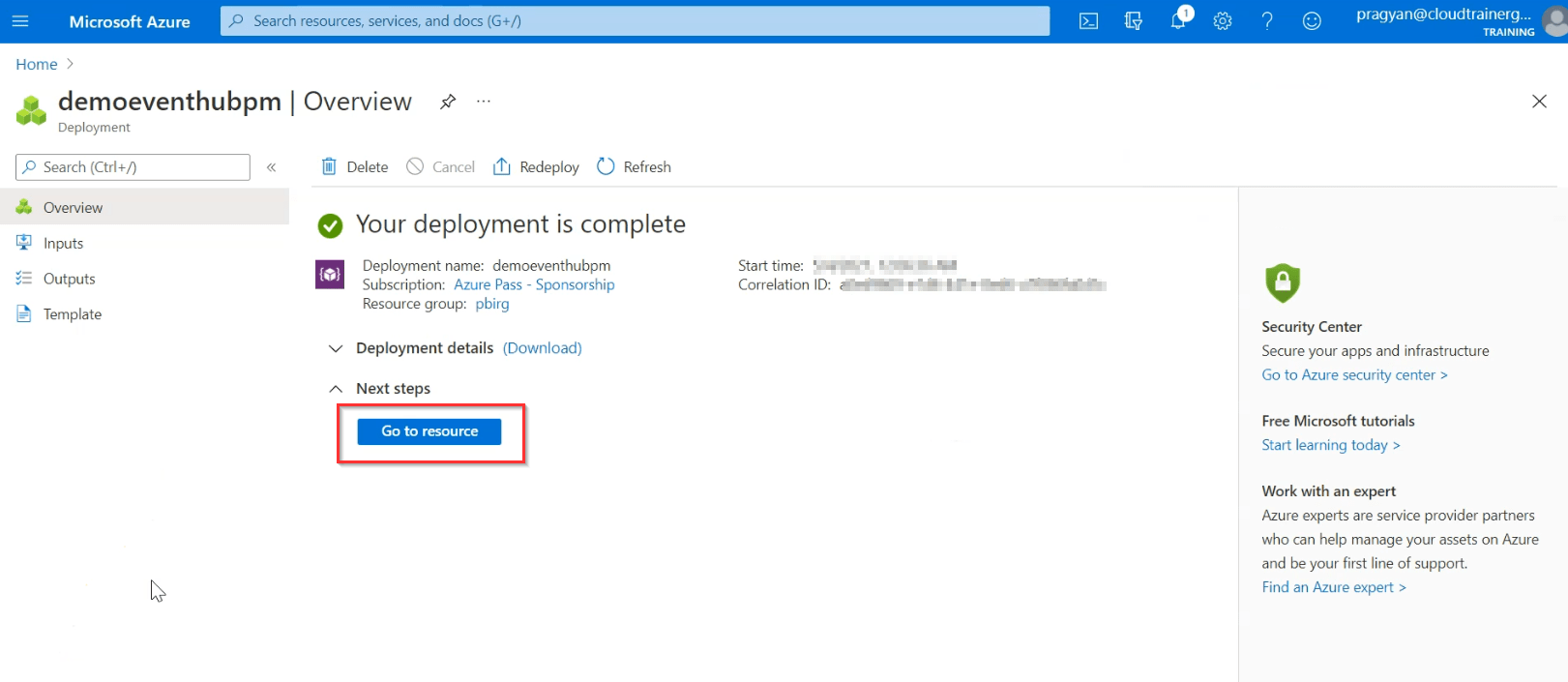The image size is (1568, 682).
Task: Open Template in the left menu
Action: [72, 314]
